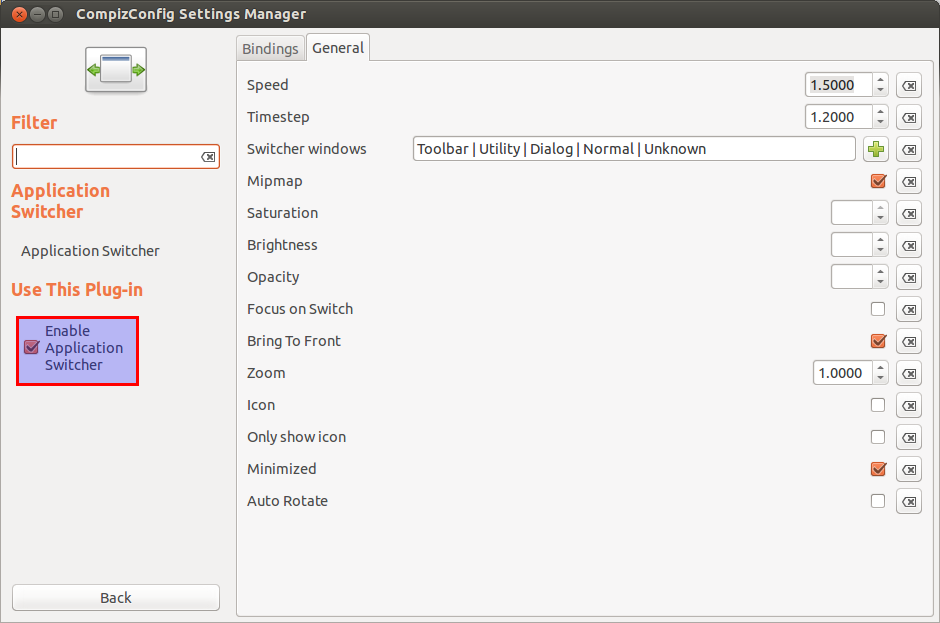Viewport: 940px width, 623px height.
Task: Reset Saturation value to default
Action: pos(909,213)
